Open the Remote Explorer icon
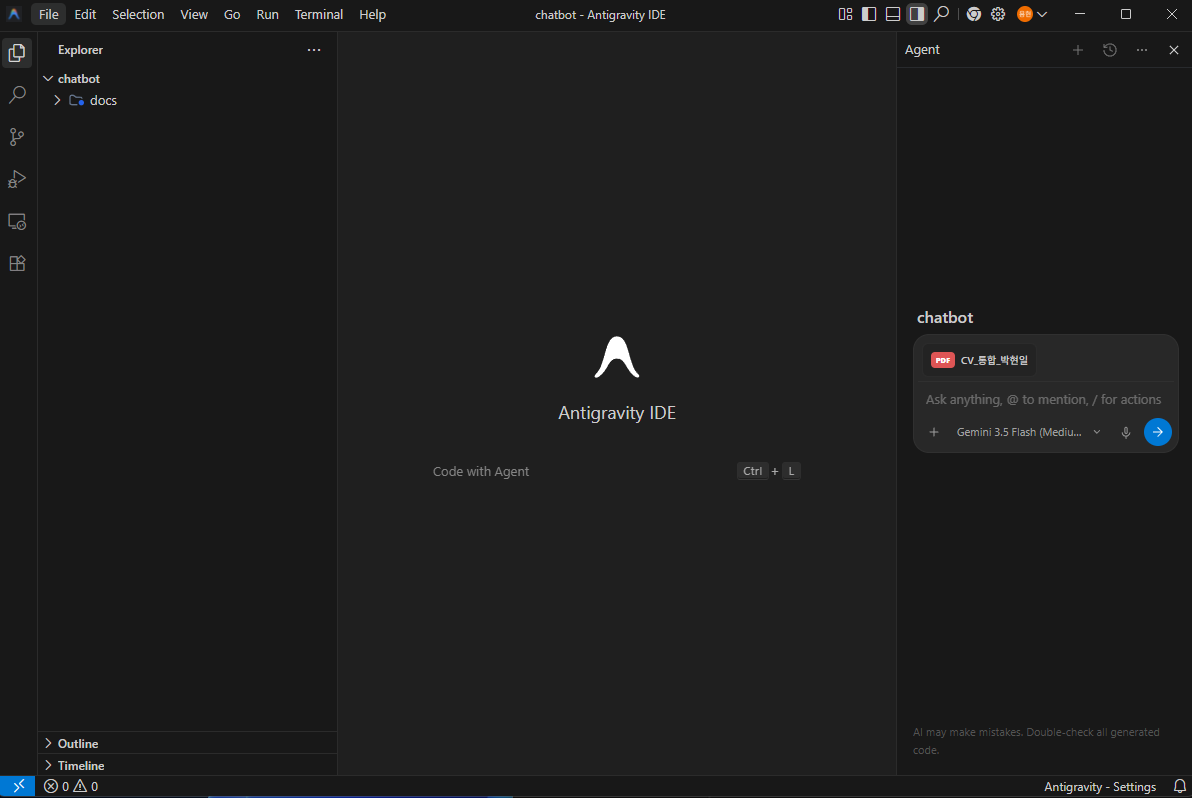The width and height of the screenshot is (1192, 798). [17, 222]
